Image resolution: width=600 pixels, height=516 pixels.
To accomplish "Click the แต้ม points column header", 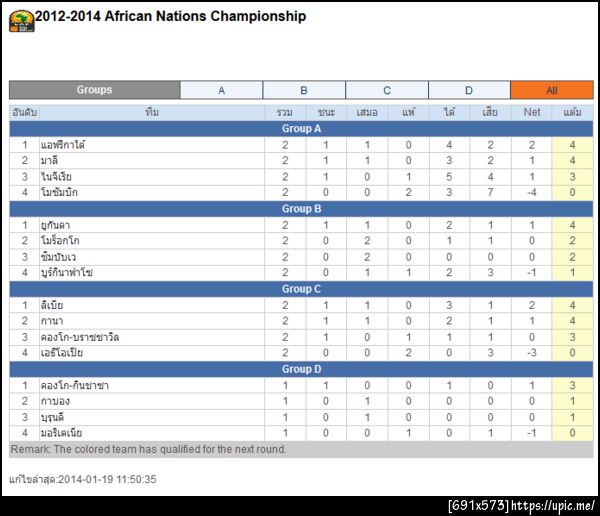I will pos(572,112).
